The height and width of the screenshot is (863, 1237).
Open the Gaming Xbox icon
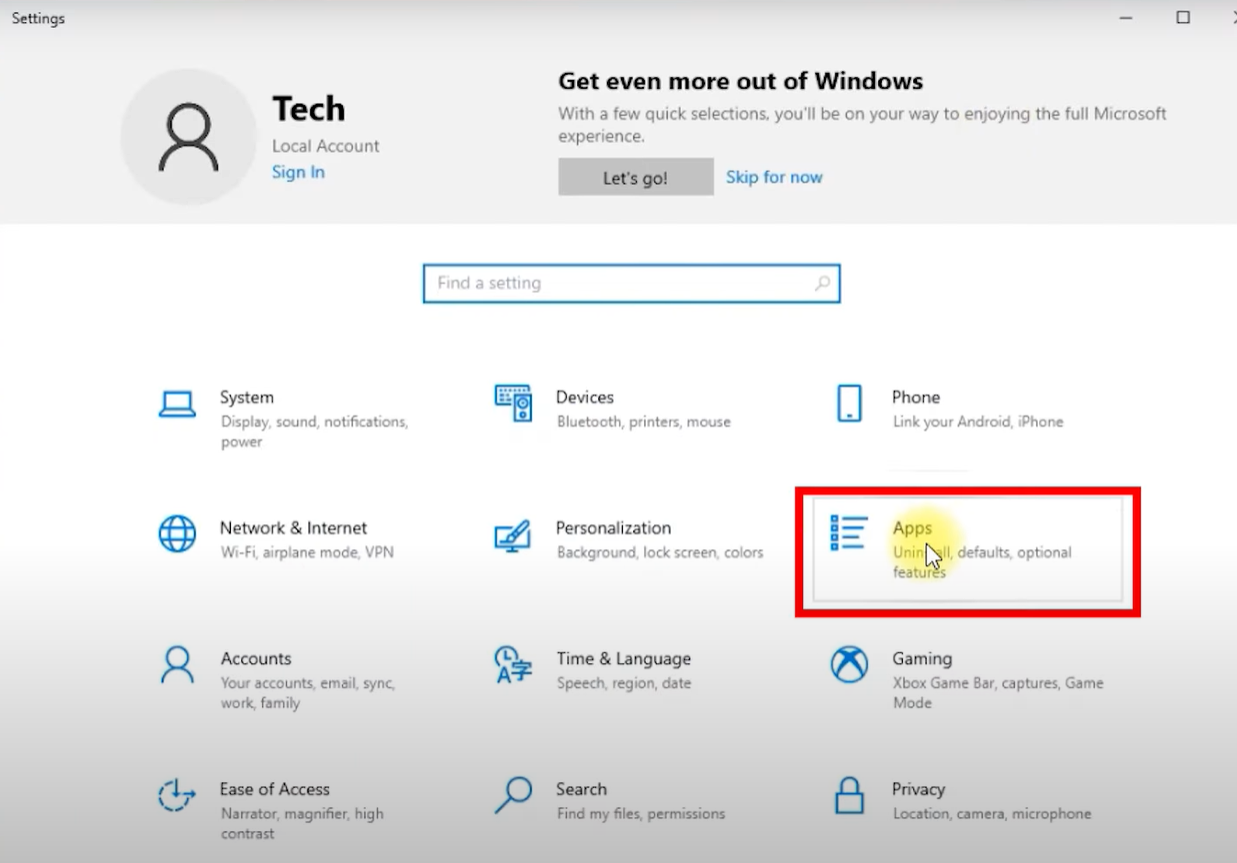[x=849, y=665]
